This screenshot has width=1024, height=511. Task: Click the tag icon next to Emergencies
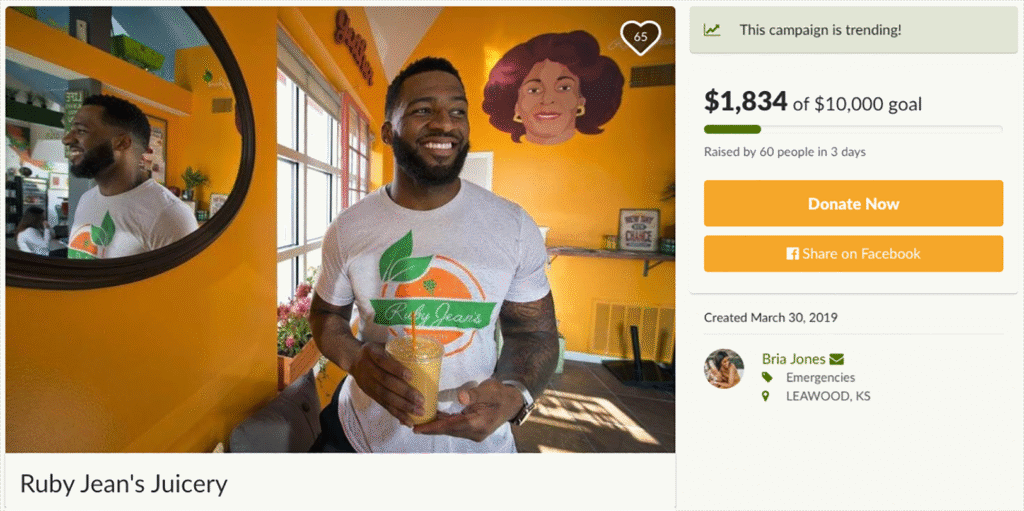click(767, 378)
